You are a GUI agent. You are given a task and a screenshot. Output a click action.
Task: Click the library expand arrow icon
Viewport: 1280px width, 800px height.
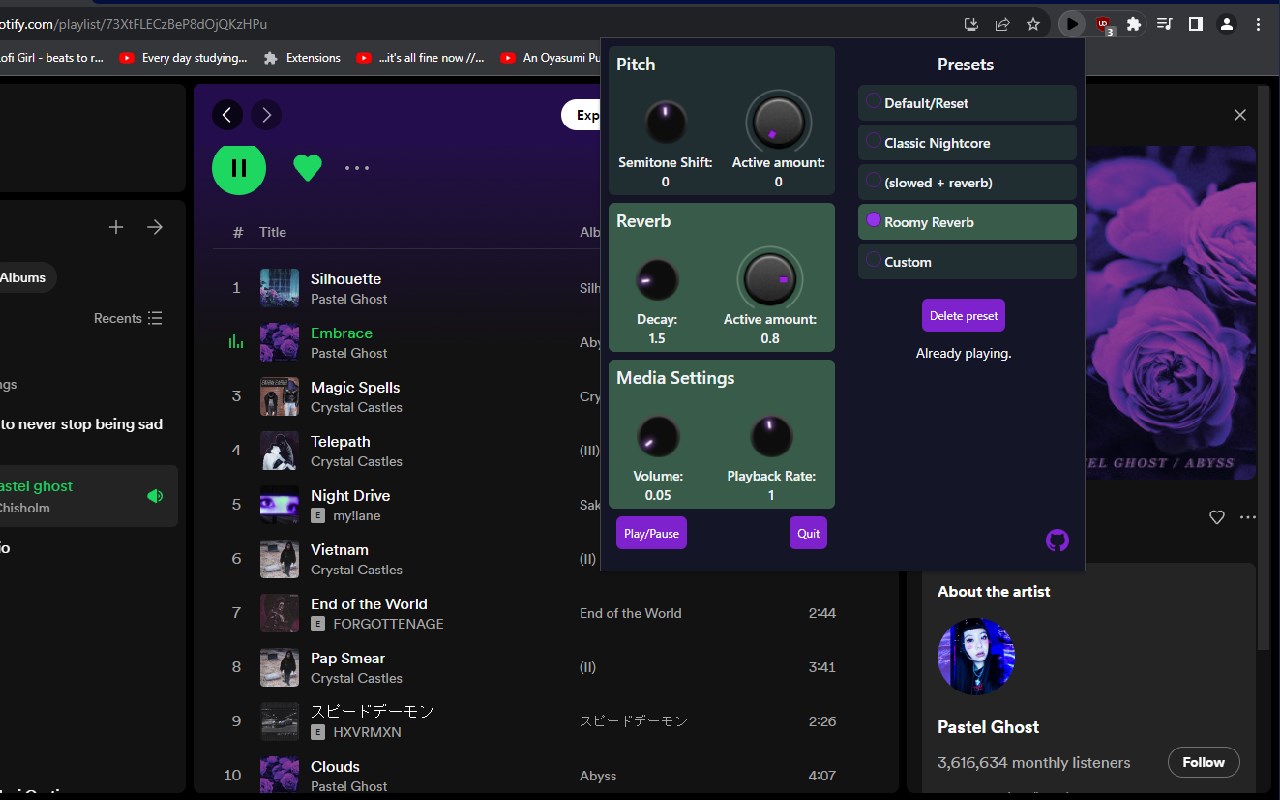coord(155,227)
